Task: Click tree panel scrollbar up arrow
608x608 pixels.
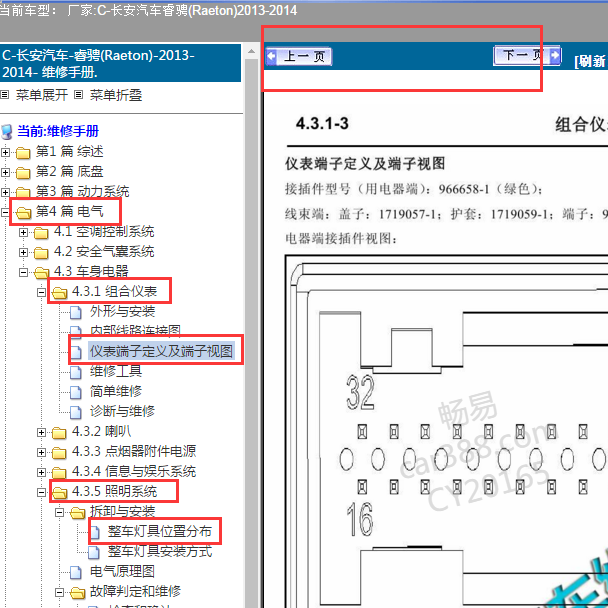Action: [251, 51]
